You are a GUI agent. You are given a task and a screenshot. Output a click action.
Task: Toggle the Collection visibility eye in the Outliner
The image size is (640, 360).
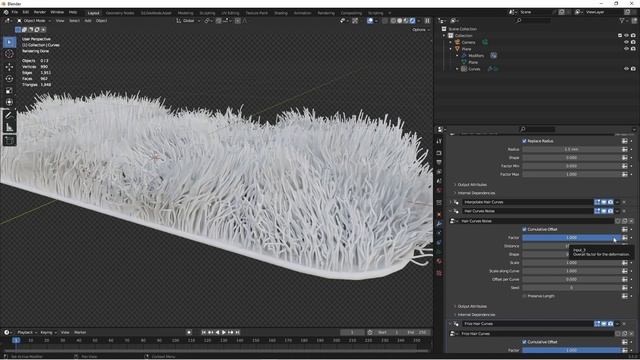626,36
